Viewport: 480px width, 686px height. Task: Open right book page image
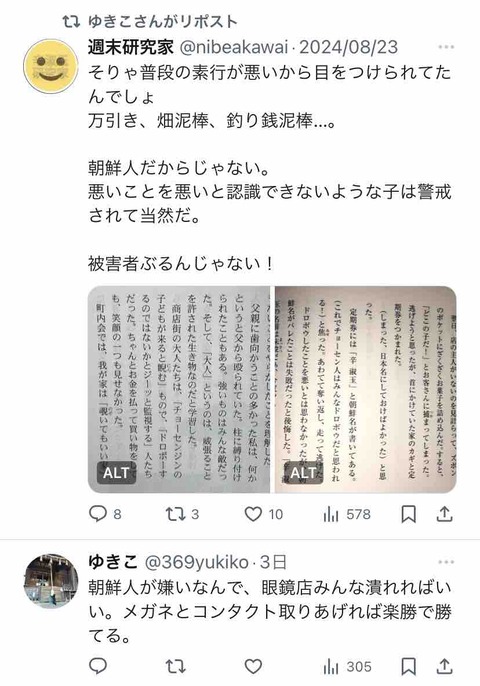pyautogui.click(x=365, y=389)
